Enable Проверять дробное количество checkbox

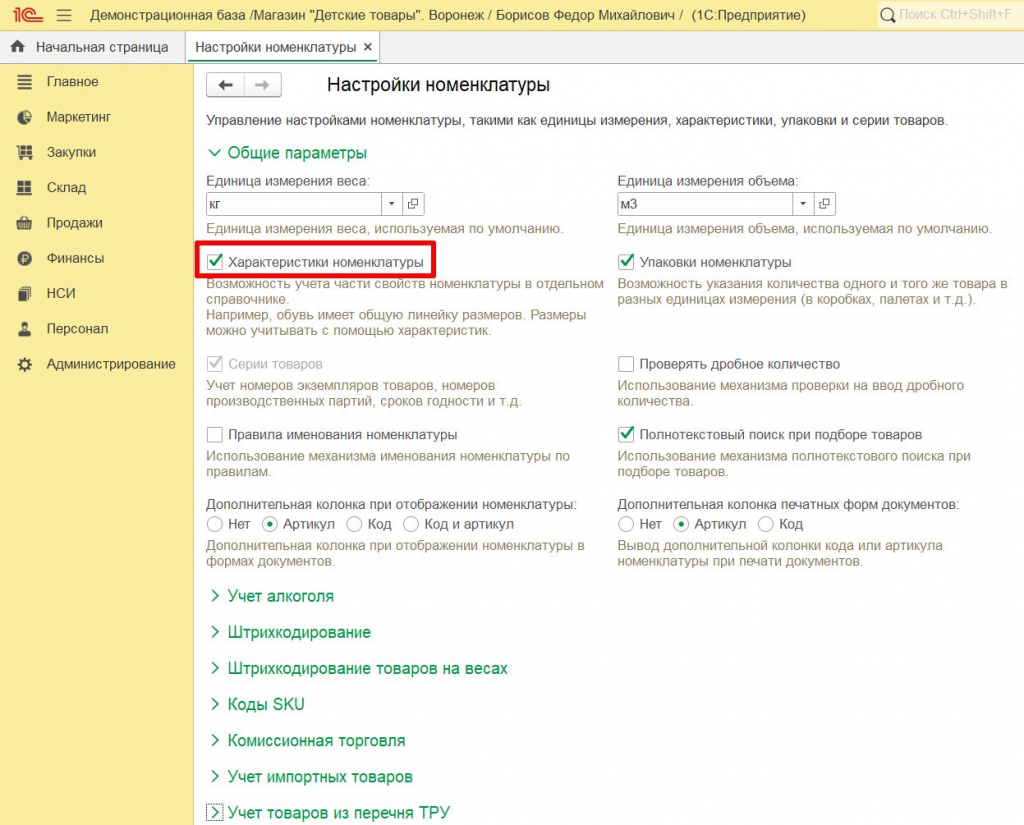(x=626, y=364)
